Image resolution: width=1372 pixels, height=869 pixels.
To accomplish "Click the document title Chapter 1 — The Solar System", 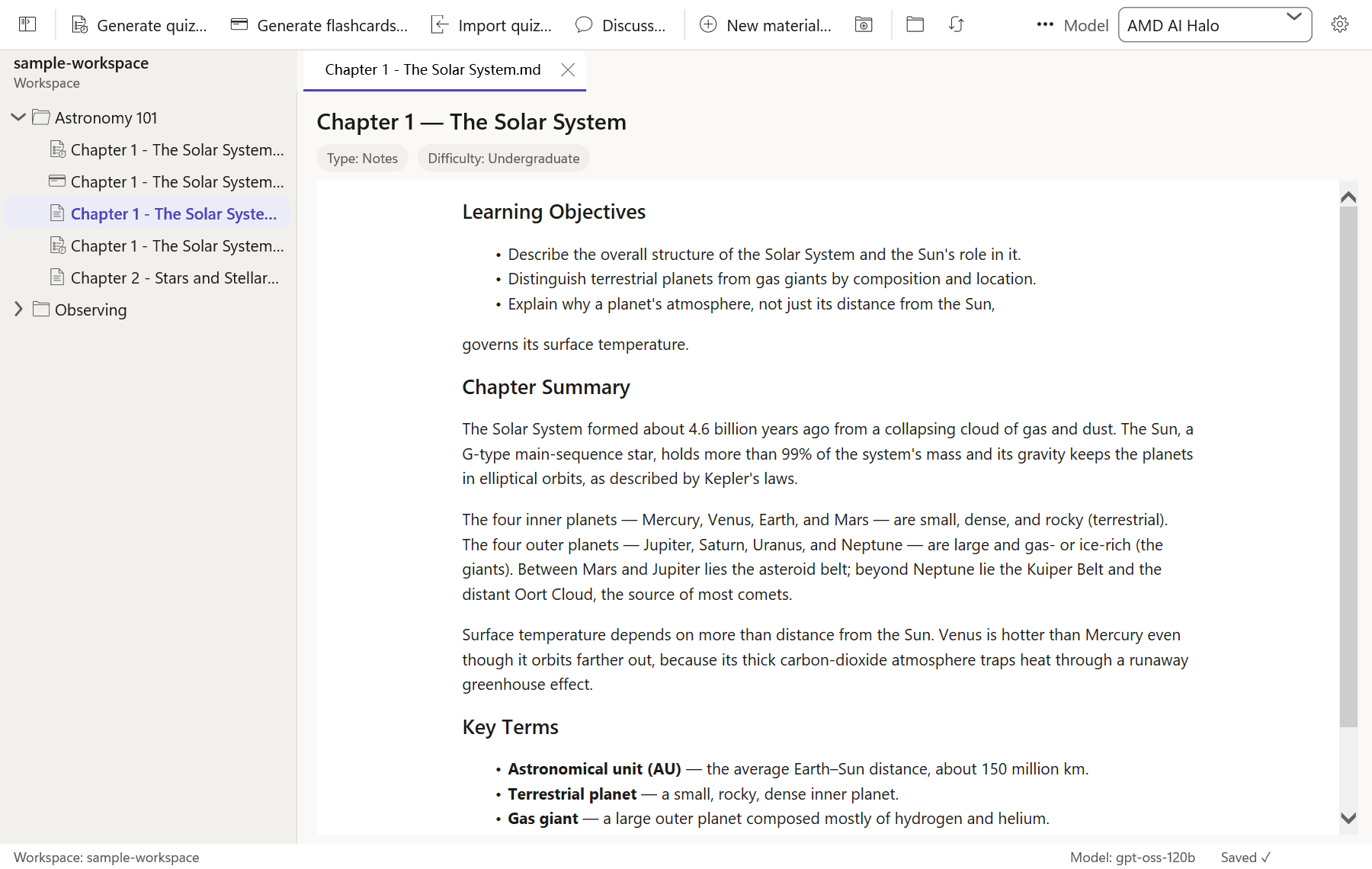I will coord(472,122).
